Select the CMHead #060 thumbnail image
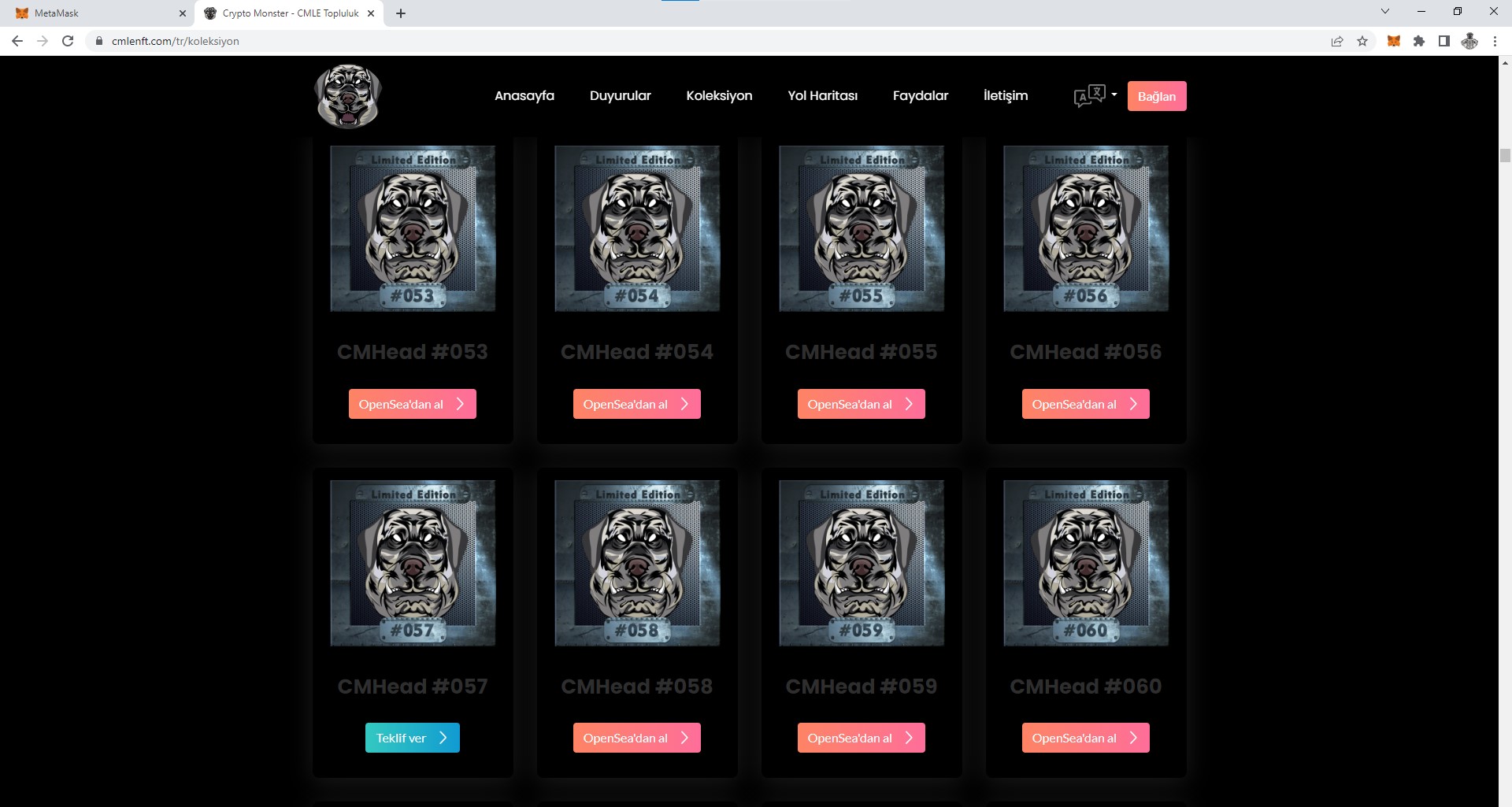This screenshot has height=807, width=1512. [x=1085, y=563]
